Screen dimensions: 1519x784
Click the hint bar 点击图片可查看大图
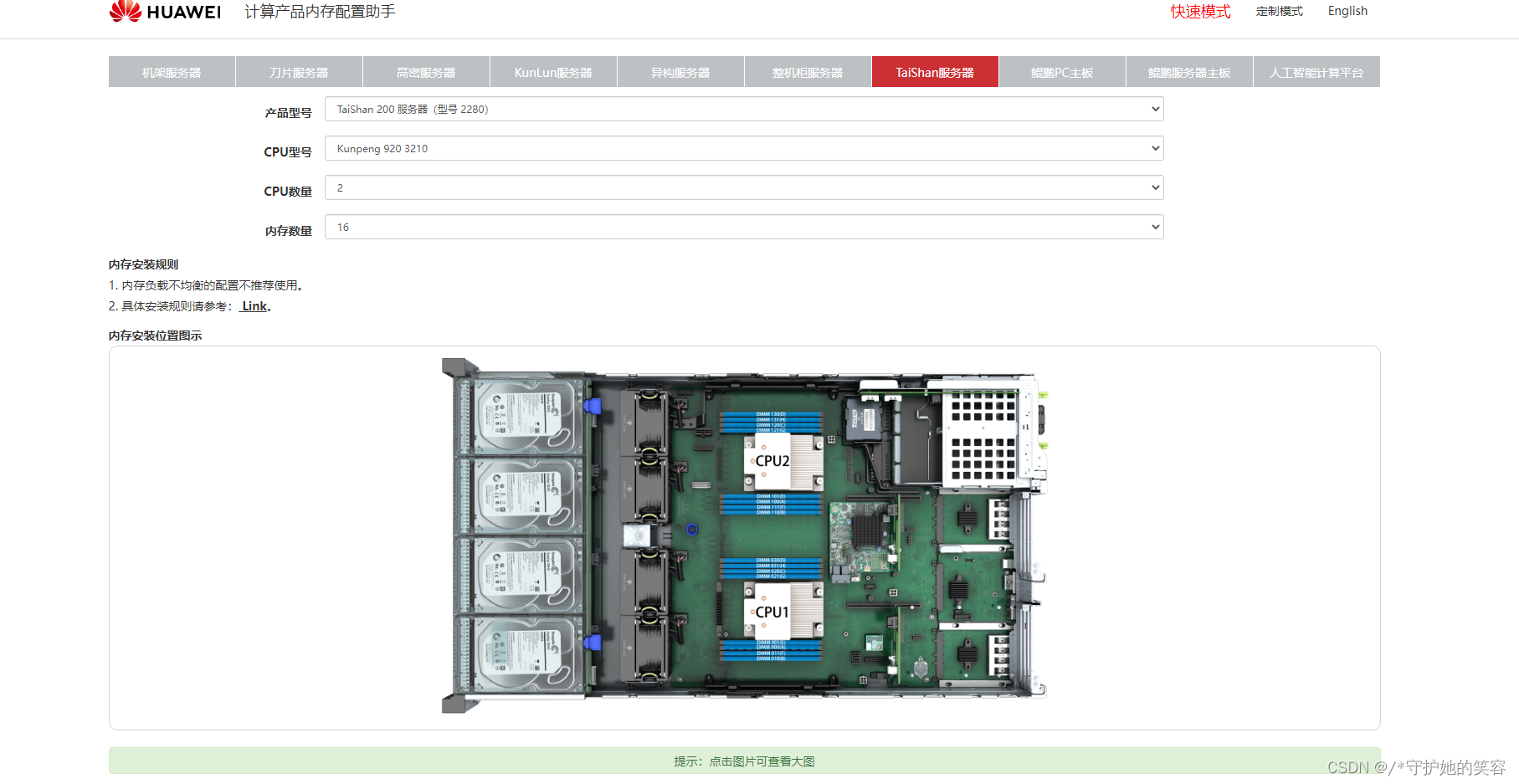tap(744, 761)
